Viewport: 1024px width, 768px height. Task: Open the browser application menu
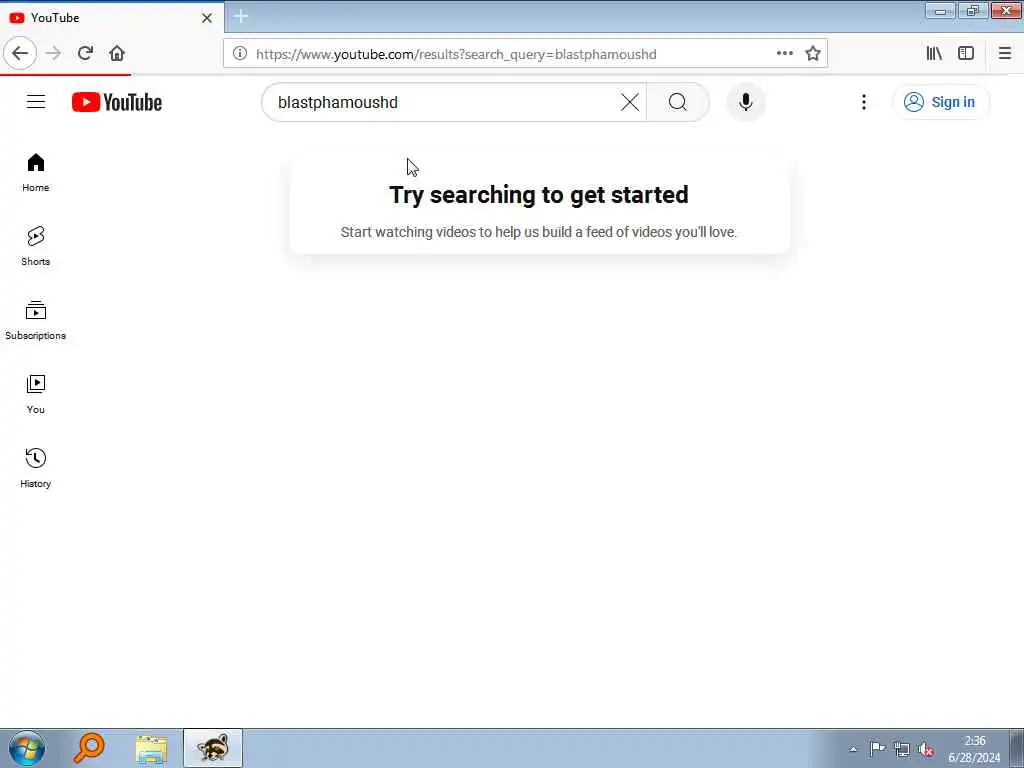pos(1004,54)
